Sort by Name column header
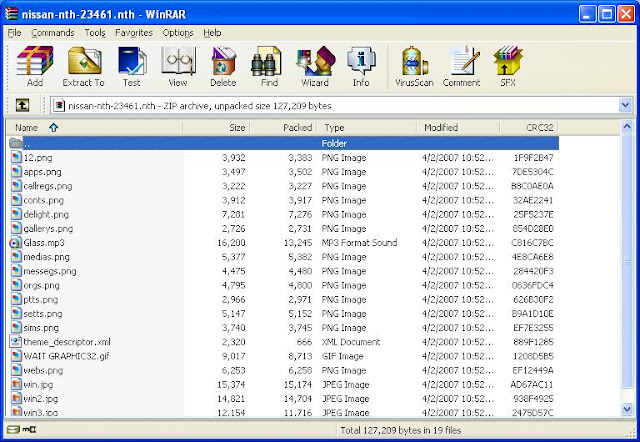 tap(94, 128)
